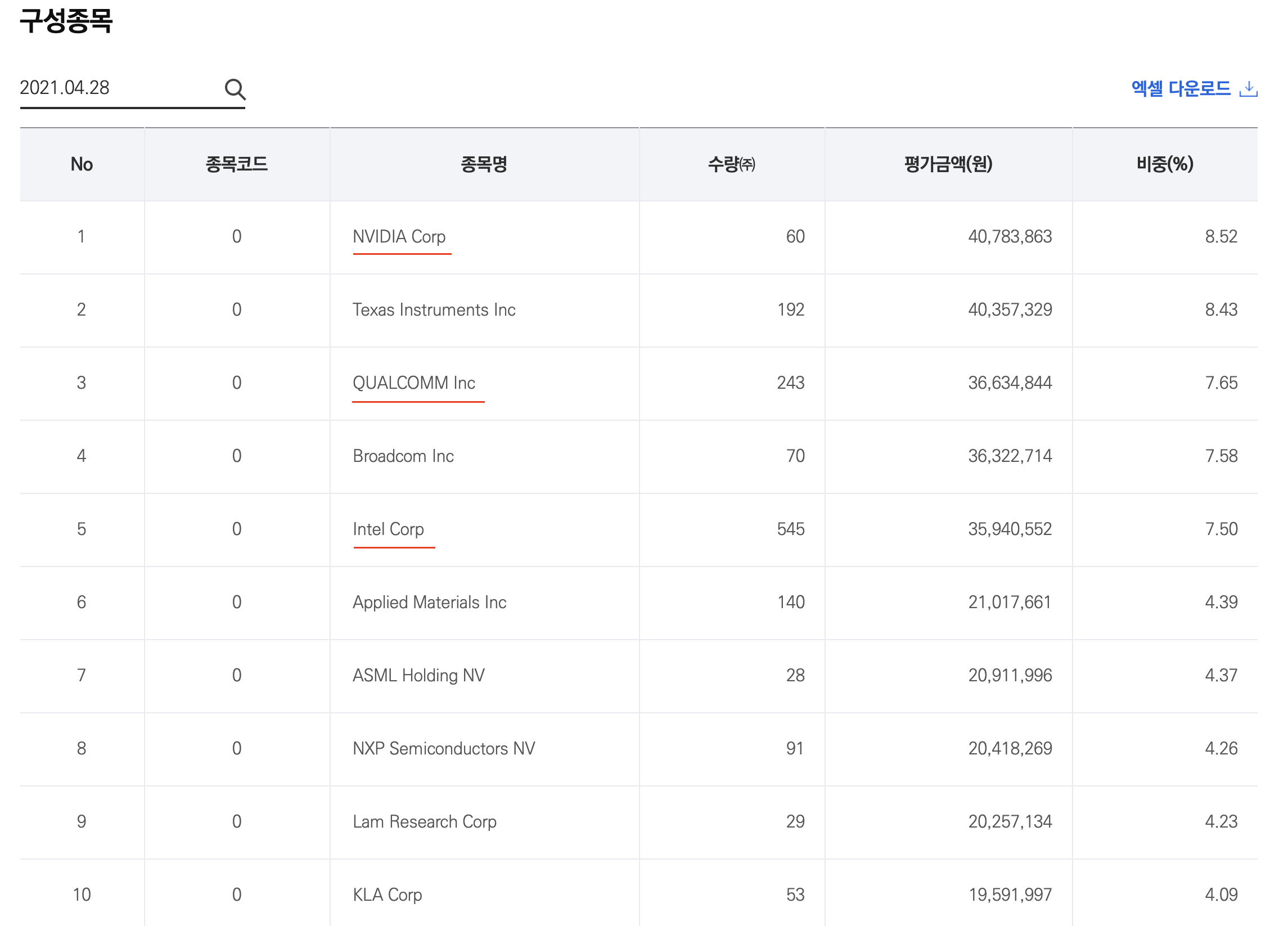
Task: Click the KLA Corp entry
Action: (x=388, y=895)
